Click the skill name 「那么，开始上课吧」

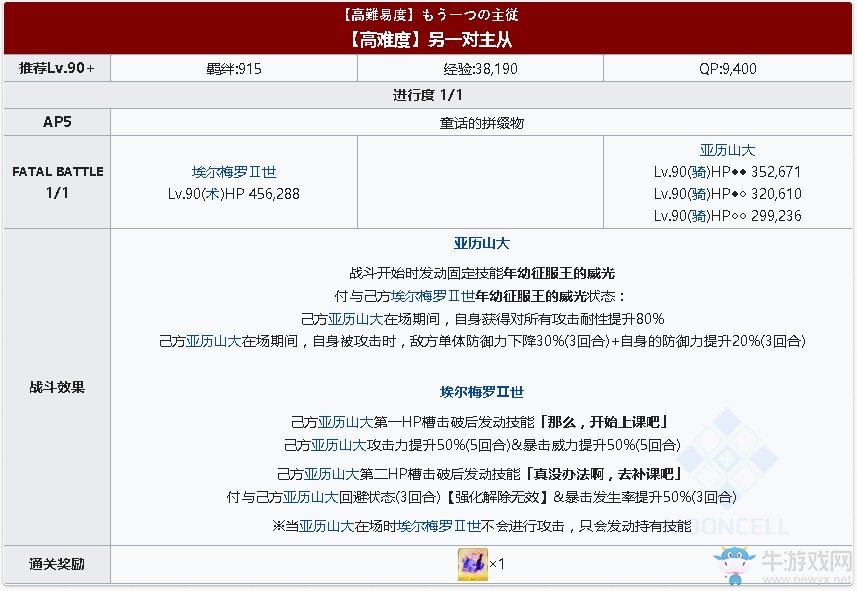[x=603, y=422]
